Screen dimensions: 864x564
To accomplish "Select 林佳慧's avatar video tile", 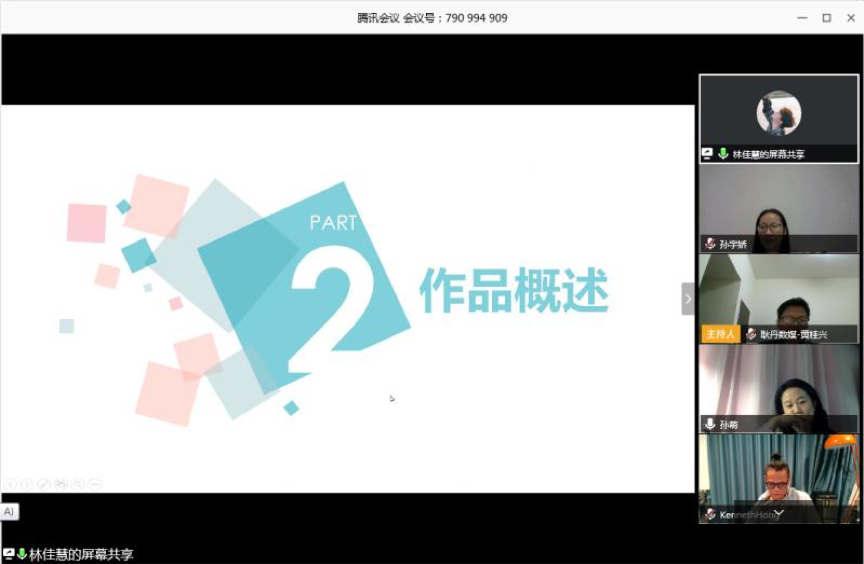I will pos(778,113).
